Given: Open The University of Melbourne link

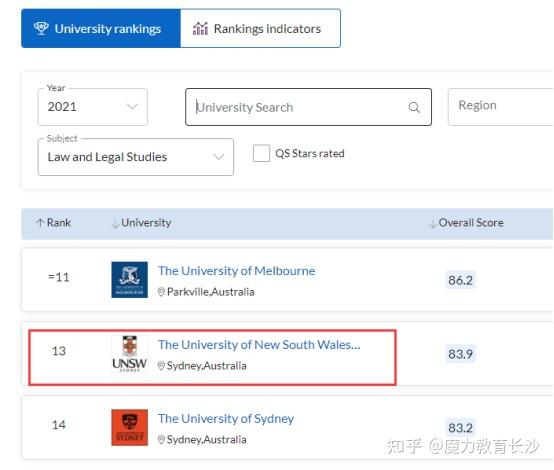Looking at the screenshot, I should pos(236,271).
